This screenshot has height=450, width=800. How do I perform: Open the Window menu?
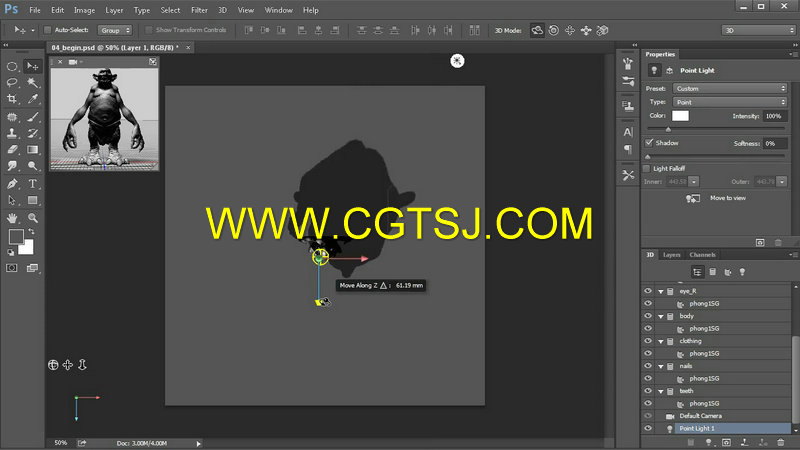278,10
